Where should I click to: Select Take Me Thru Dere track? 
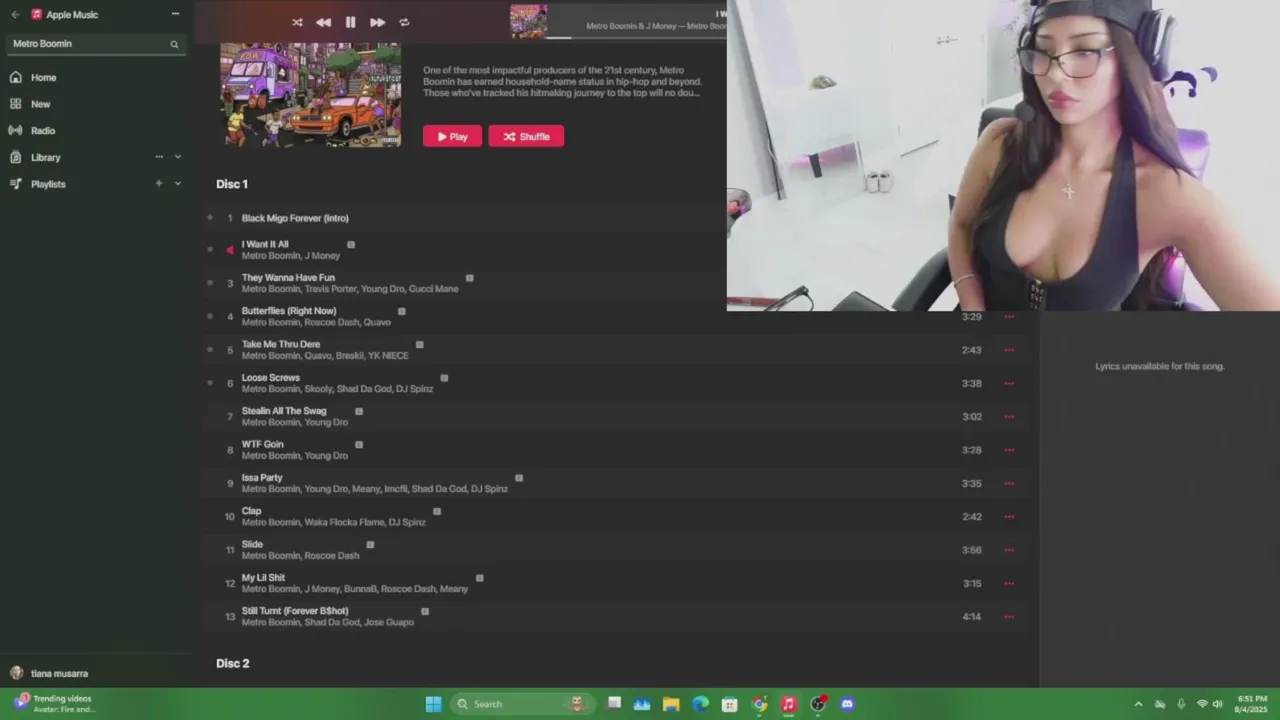pyautogui.click(x=281, y=344)
